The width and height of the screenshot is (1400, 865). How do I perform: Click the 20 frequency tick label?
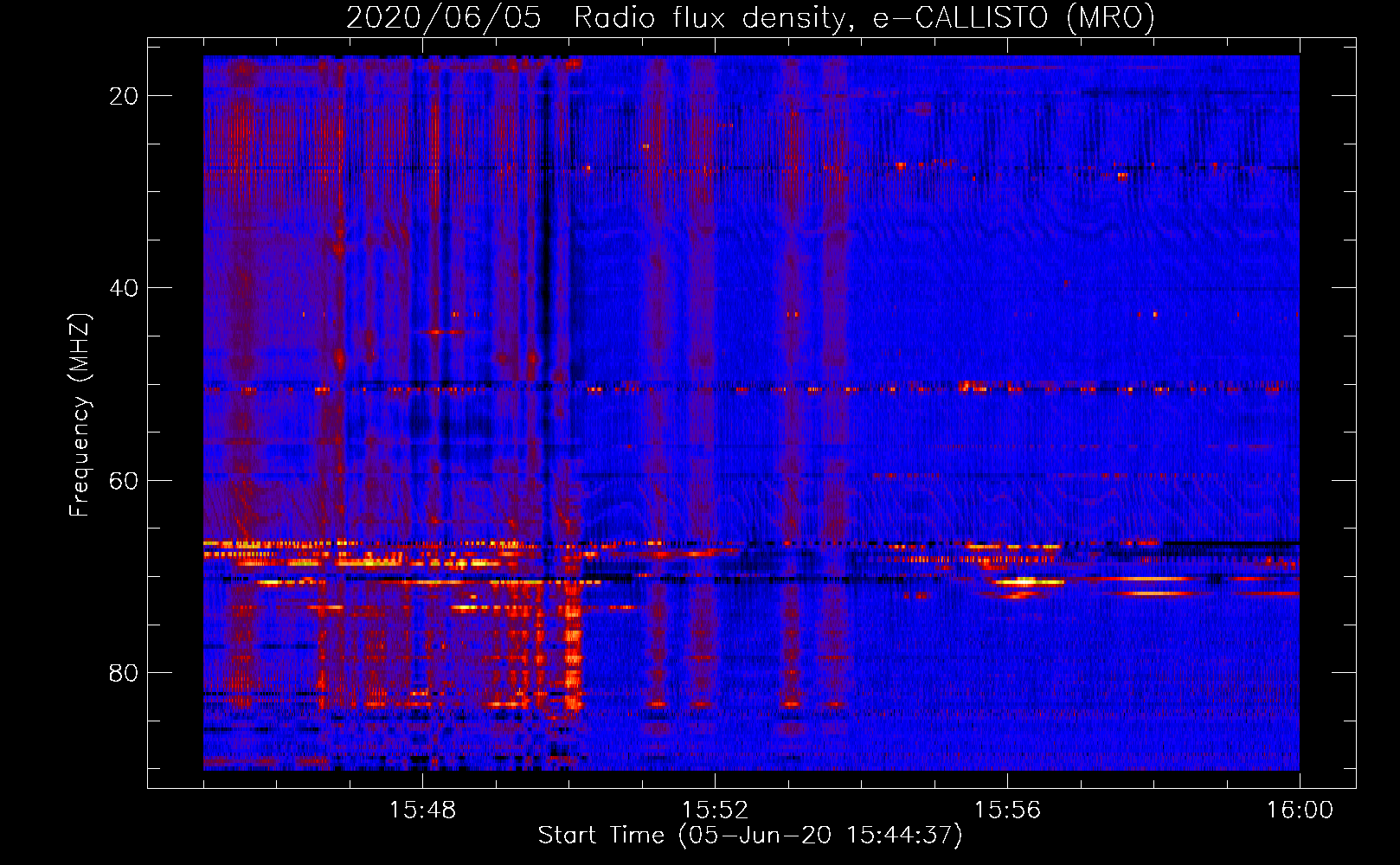point(124,96)
